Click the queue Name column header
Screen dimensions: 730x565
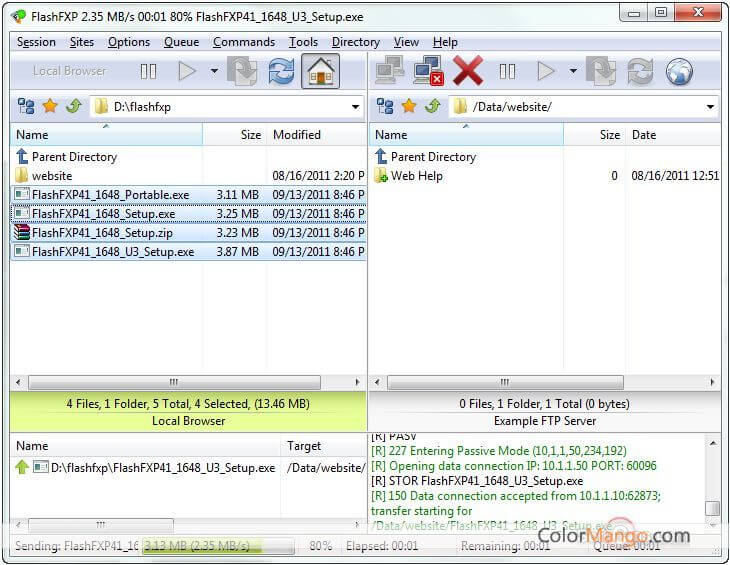pyautogui.click(x=146, y=445)
